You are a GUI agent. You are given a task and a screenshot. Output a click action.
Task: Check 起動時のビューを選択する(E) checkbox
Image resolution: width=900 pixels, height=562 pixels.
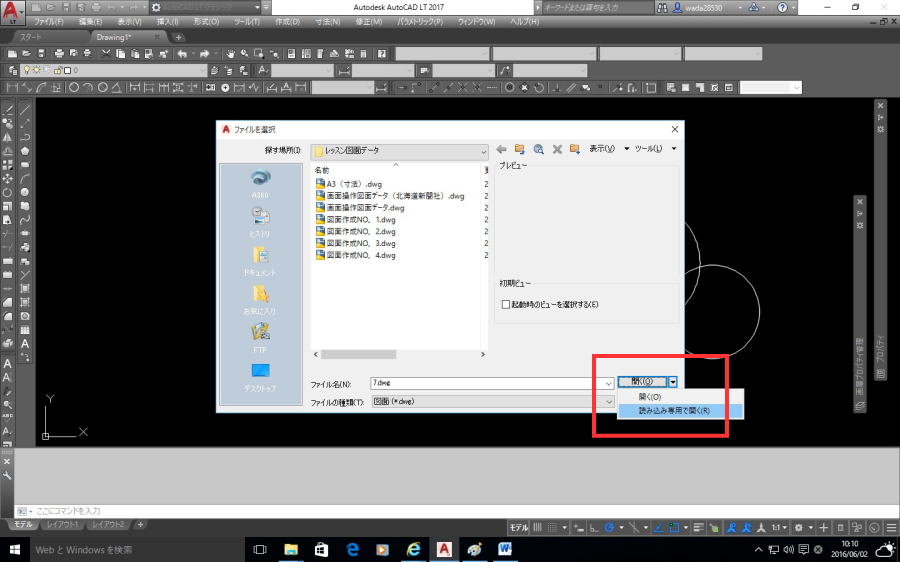click(506, 305)
